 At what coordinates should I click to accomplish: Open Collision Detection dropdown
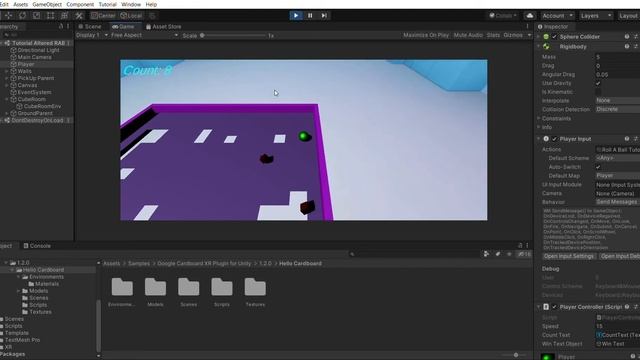(x=618, y=109)
